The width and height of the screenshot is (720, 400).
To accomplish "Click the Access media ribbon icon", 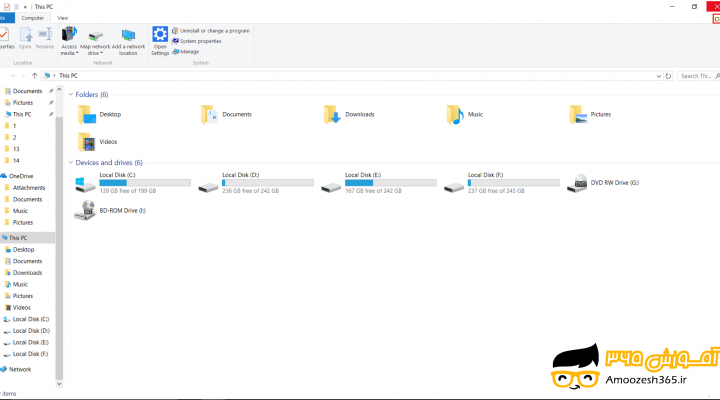I will (69, 34).
